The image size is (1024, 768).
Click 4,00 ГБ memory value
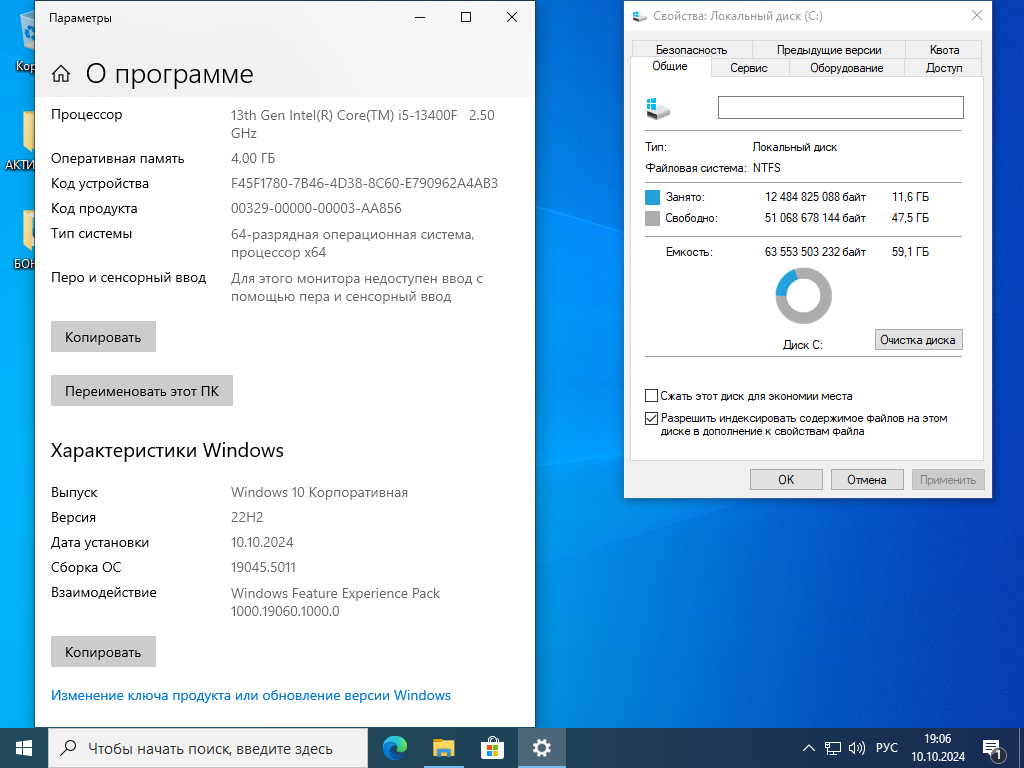click(x=253, y=159)
